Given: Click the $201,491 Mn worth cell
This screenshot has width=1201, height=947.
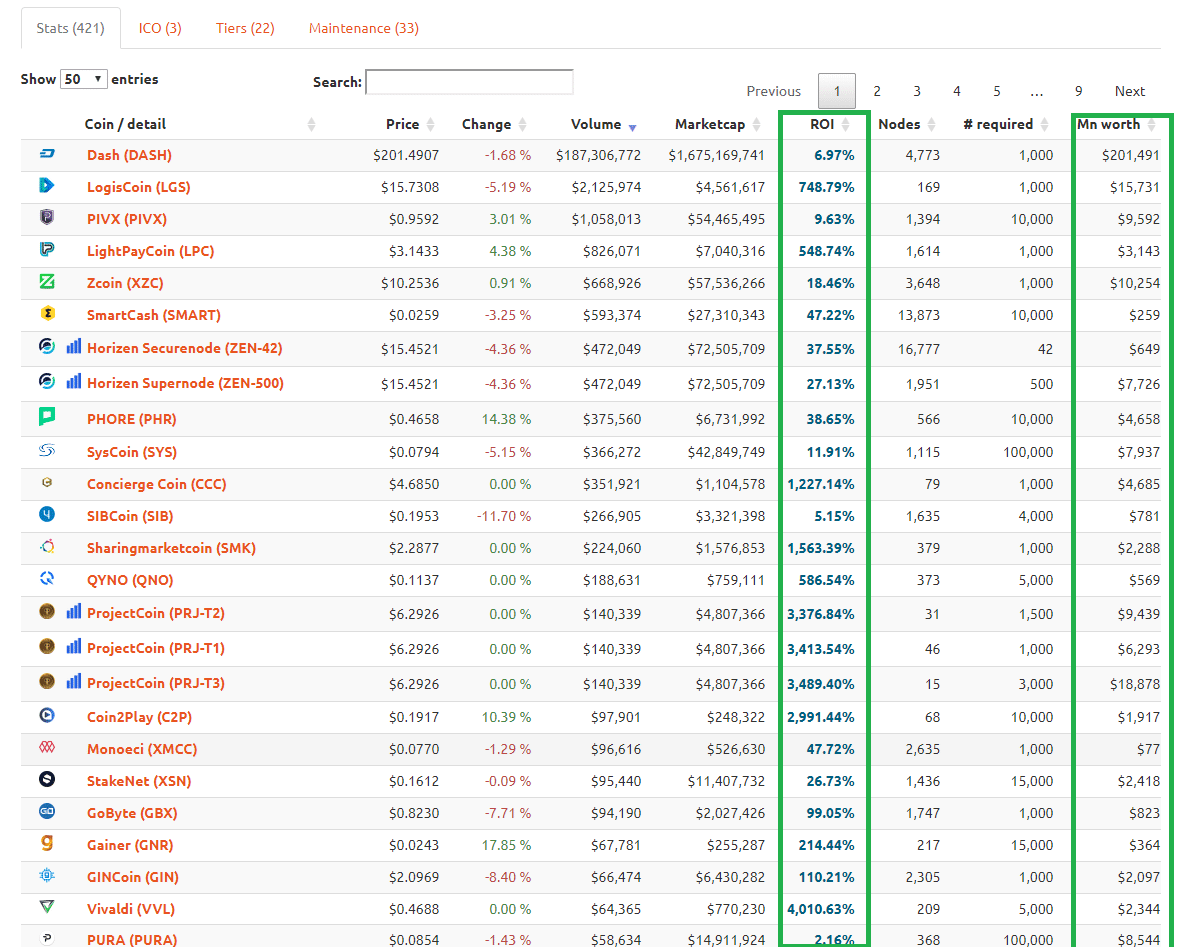Looking at the screenshot, I should [1130, 155].
